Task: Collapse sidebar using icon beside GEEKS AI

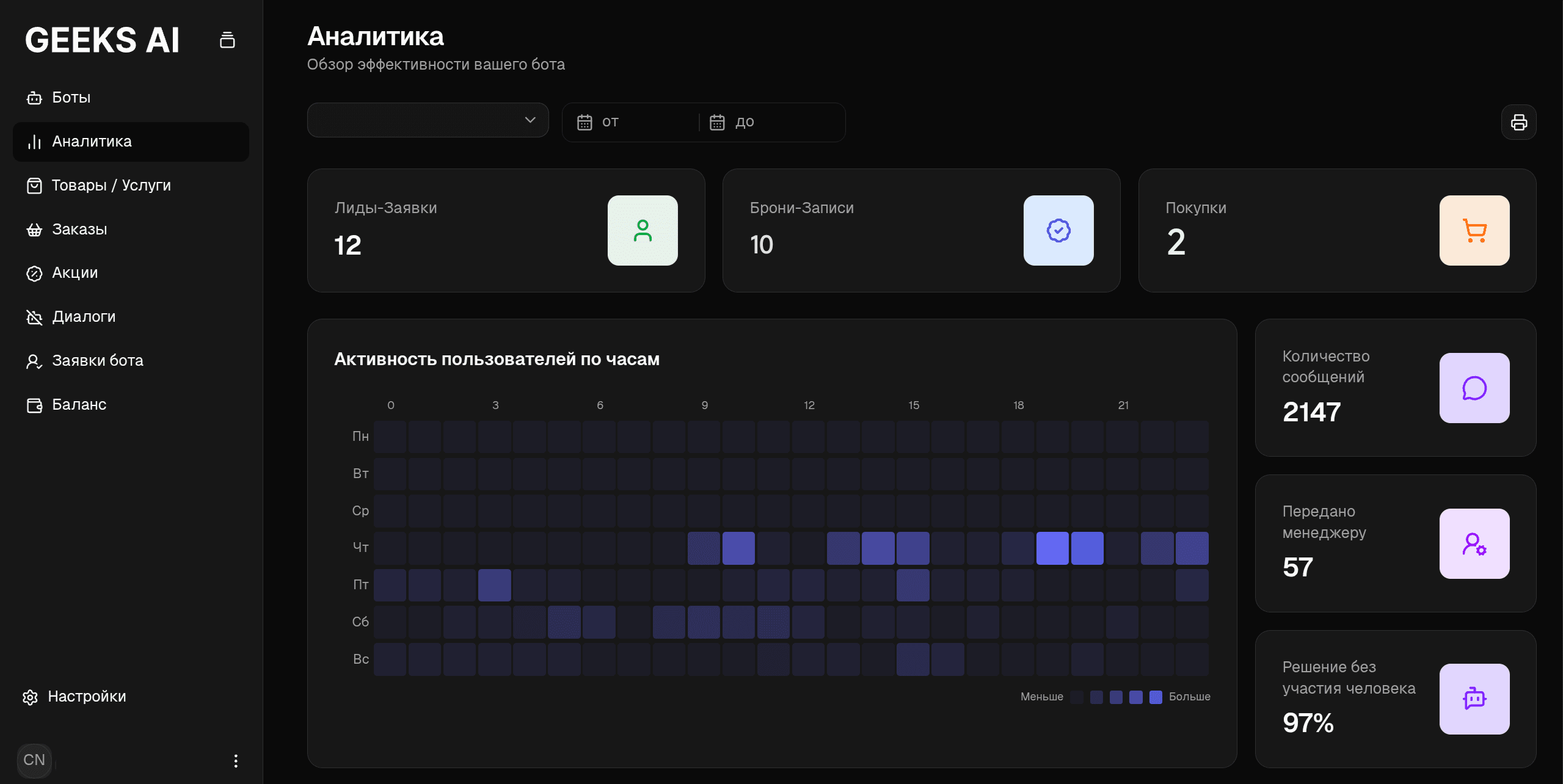Action: click(227, 40)
